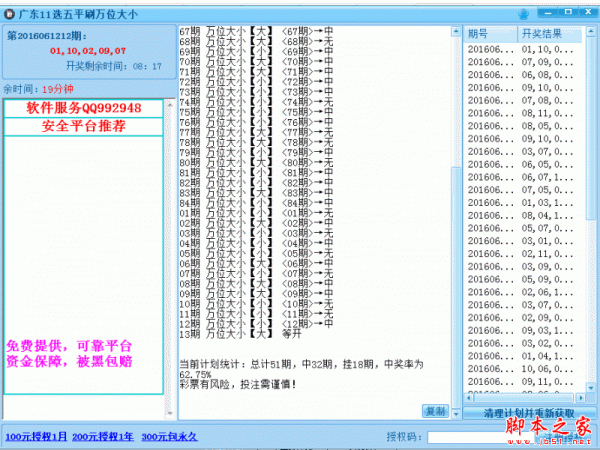
Task: Click 清理计划并重新获取 button
Action: pos(529,413)
